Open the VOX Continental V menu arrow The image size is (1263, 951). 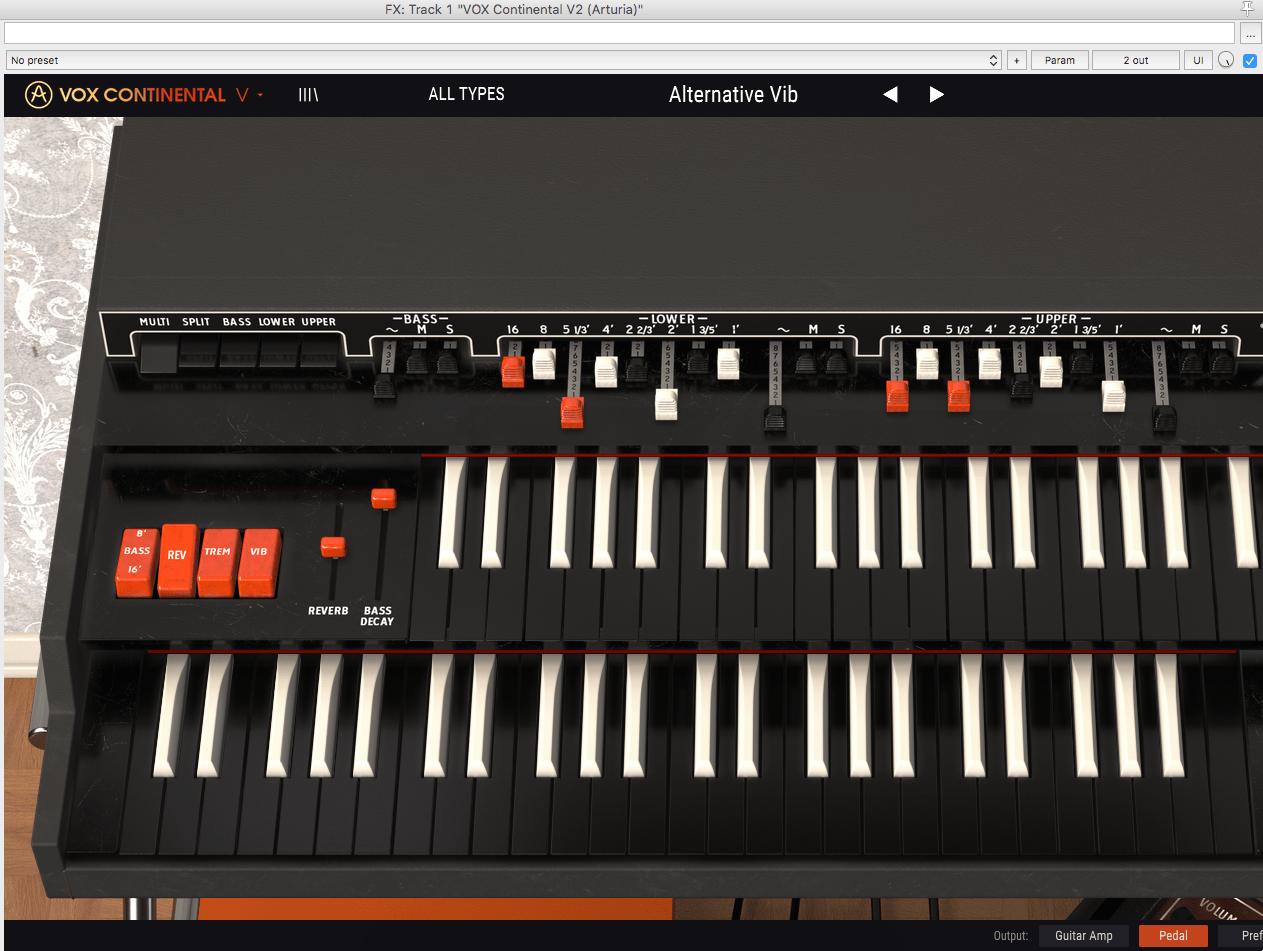pos(260,95)
